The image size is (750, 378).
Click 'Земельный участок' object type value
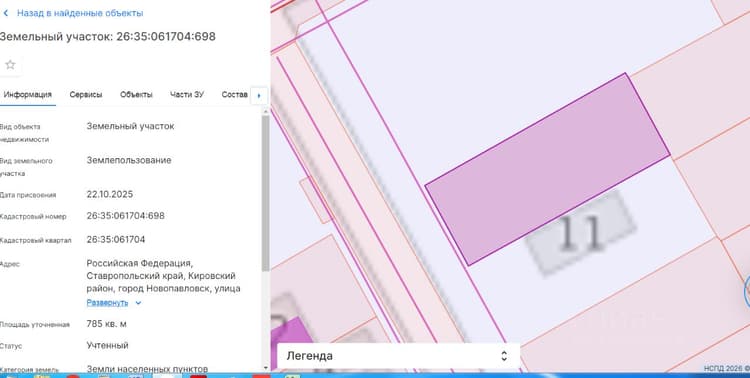tap(130, 126)
